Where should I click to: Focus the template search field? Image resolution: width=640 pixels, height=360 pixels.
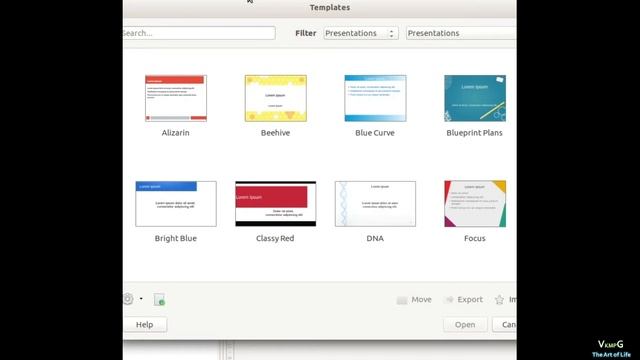(x=199, y=33)
